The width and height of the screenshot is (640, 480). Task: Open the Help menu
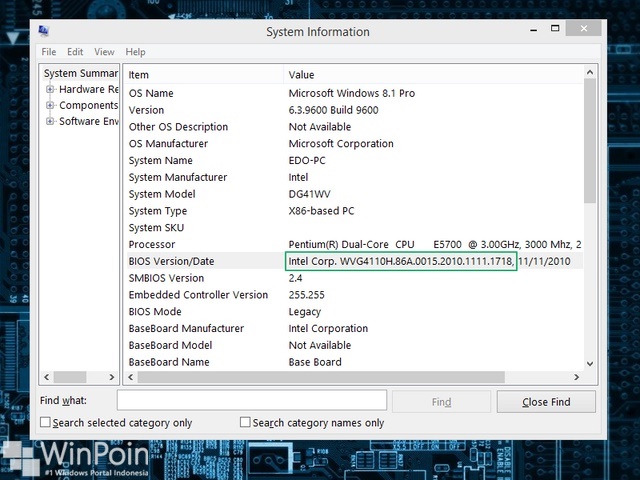135,52
